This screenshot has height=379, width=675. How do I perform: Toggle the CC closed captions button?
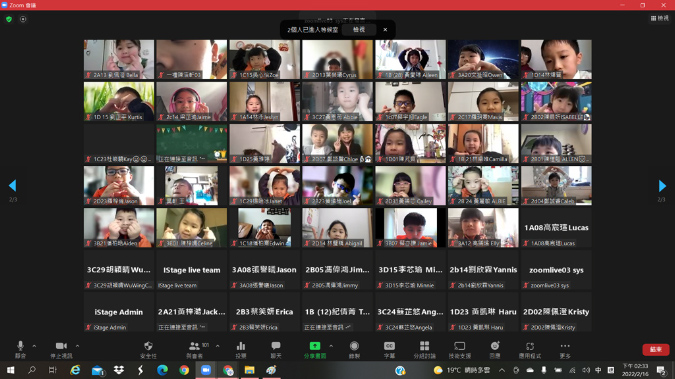(x=389, y=346)
